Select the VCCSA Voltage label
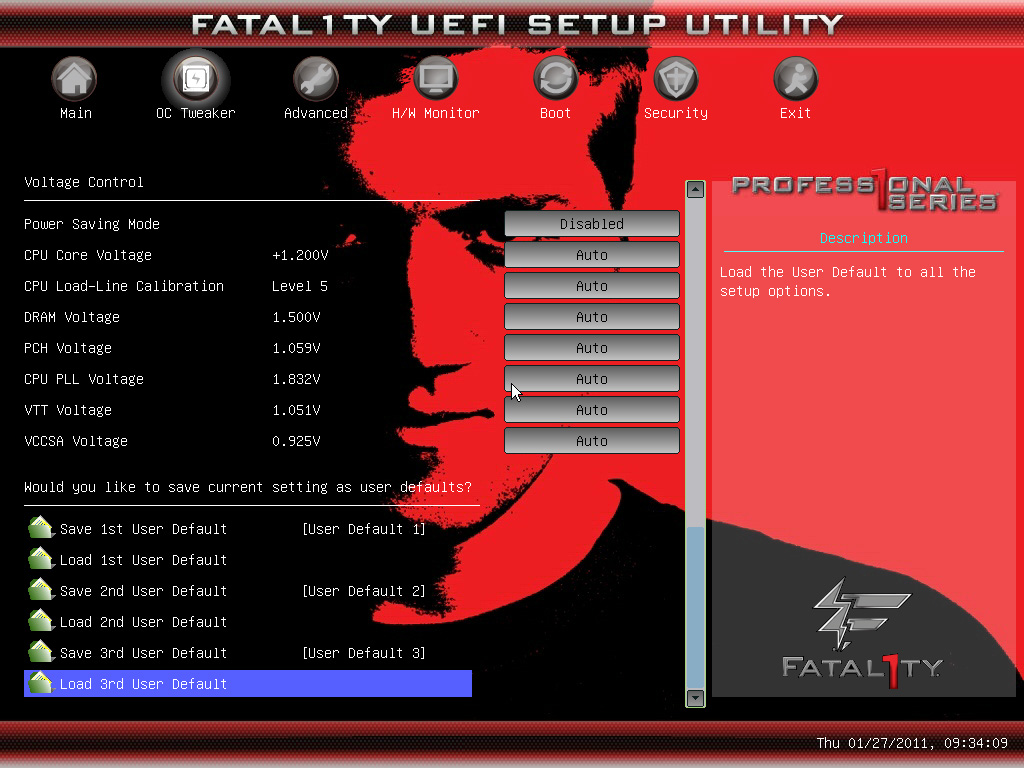The width and height of the screenshot is (1024, 768). click(76, 441)
